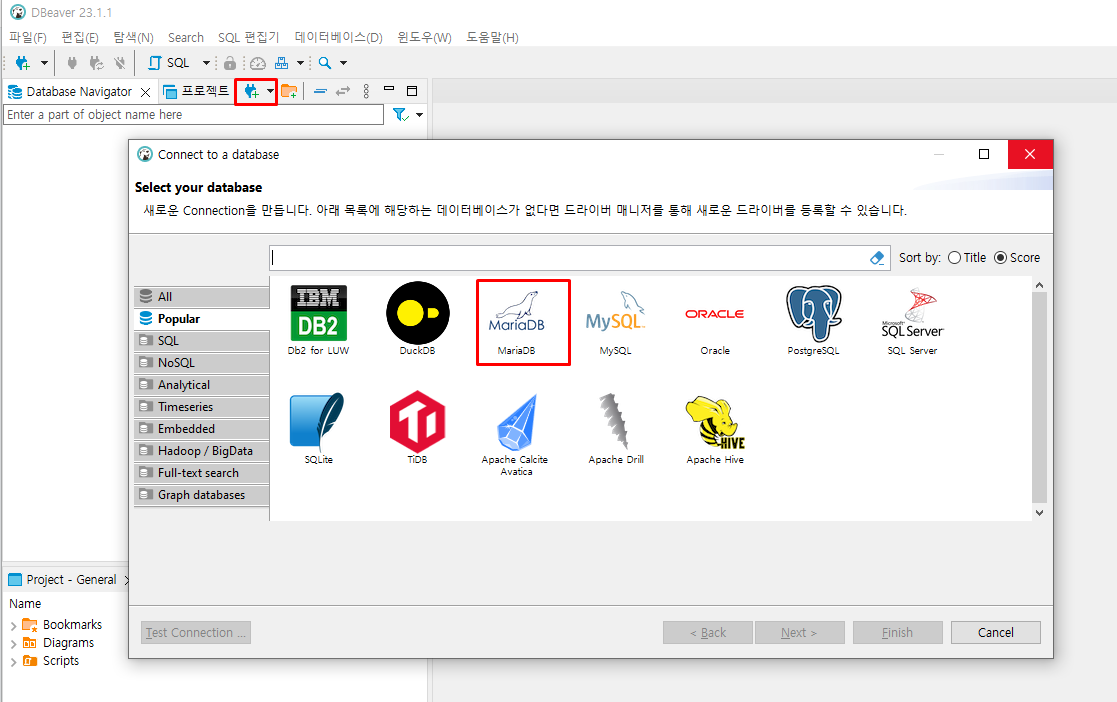Image resolution: width=1117 pixels, height=702 pixels.
Task: Clear the database search field with eraser icon
Action: [877, 258]
